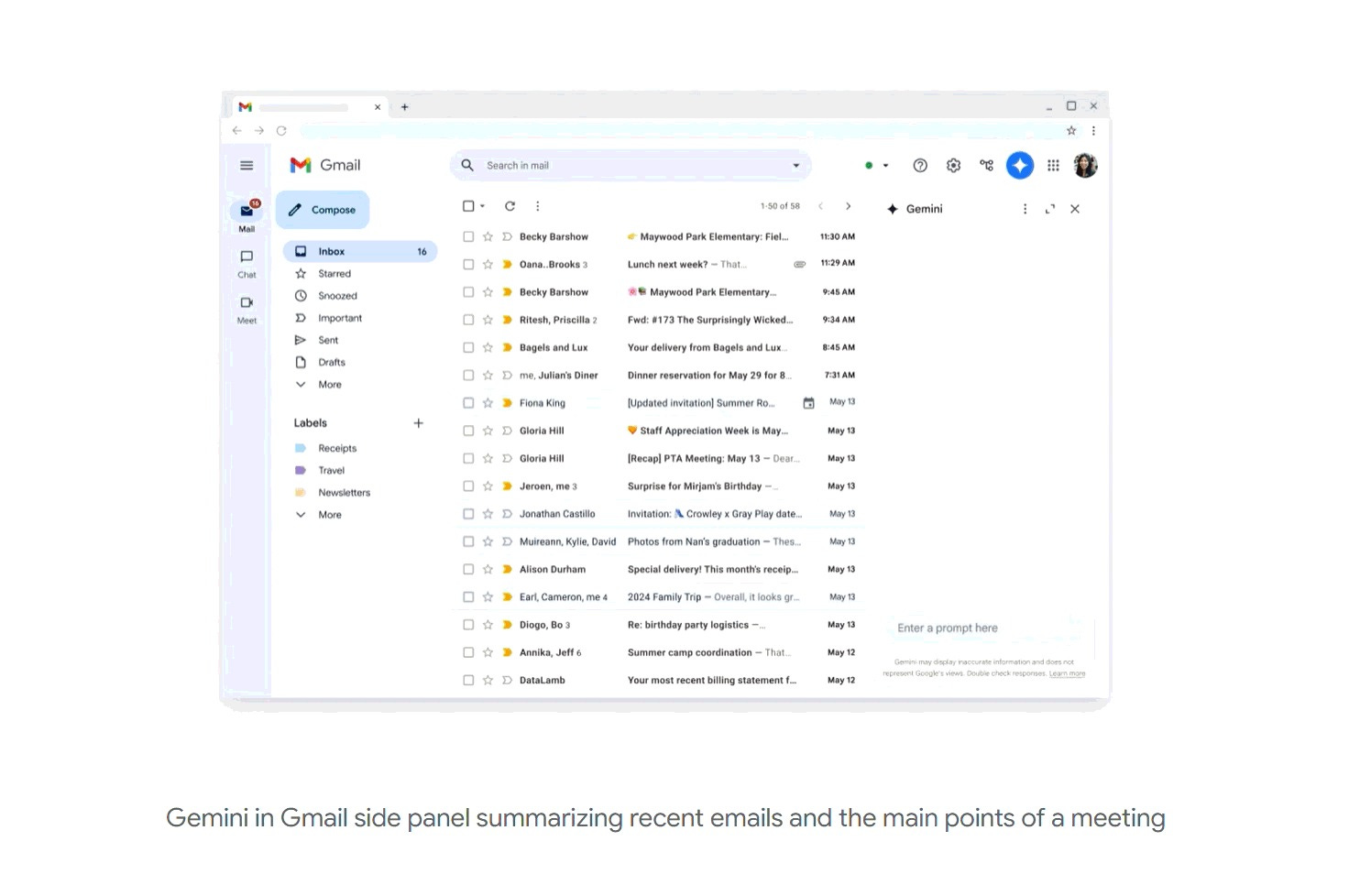
Task: Toggle importance marker on Earl, Cameron email
Action: click(507, 597)
